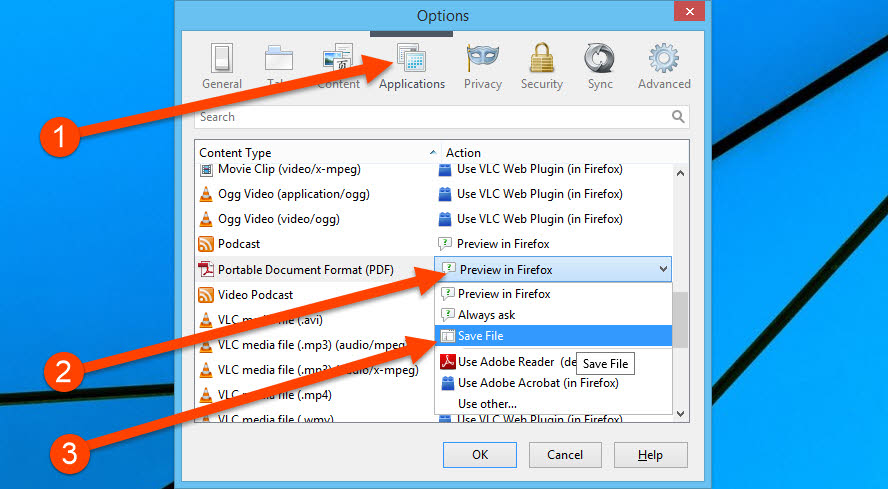
Task: Click plugin icon in Movie Clip action
Action: [x=445, y=169]
